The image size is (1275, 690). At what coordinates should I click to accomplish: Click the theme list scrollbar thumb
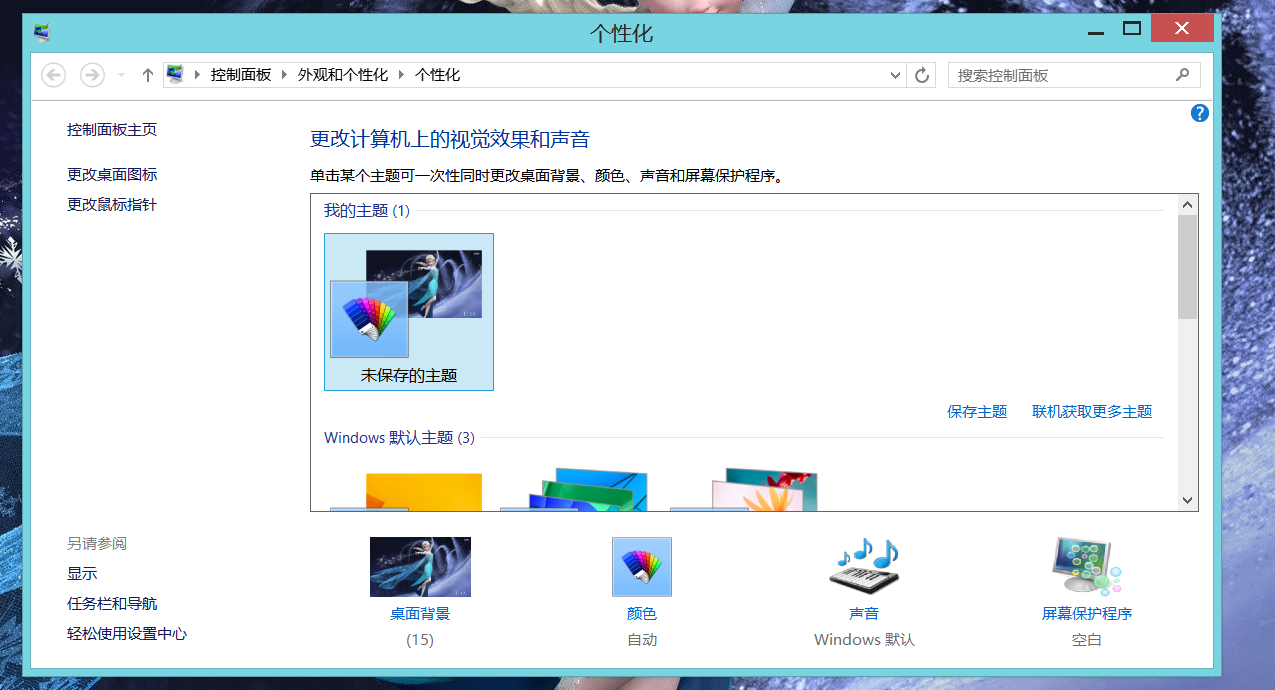tap(1188, 266)
